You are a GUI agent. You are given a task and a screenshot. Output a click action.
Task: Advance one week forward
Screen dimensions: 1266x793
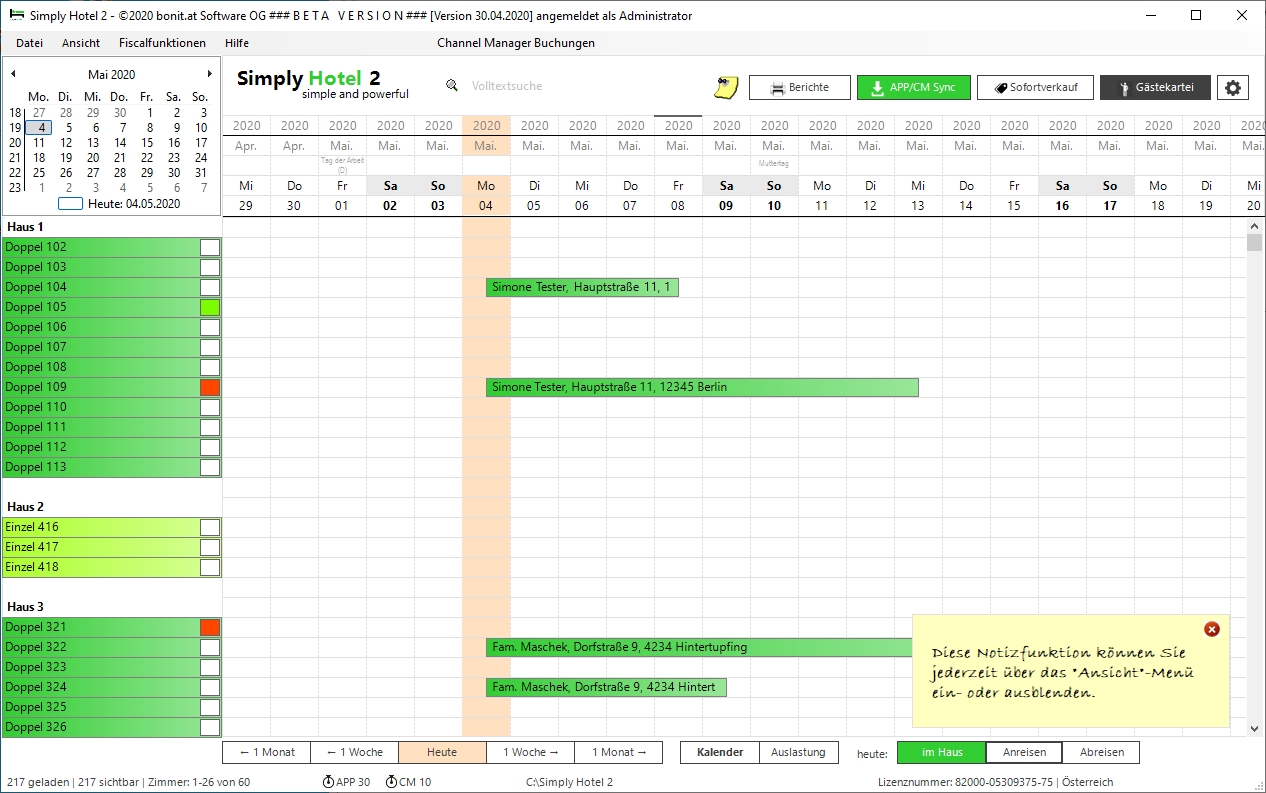(531, 752)
